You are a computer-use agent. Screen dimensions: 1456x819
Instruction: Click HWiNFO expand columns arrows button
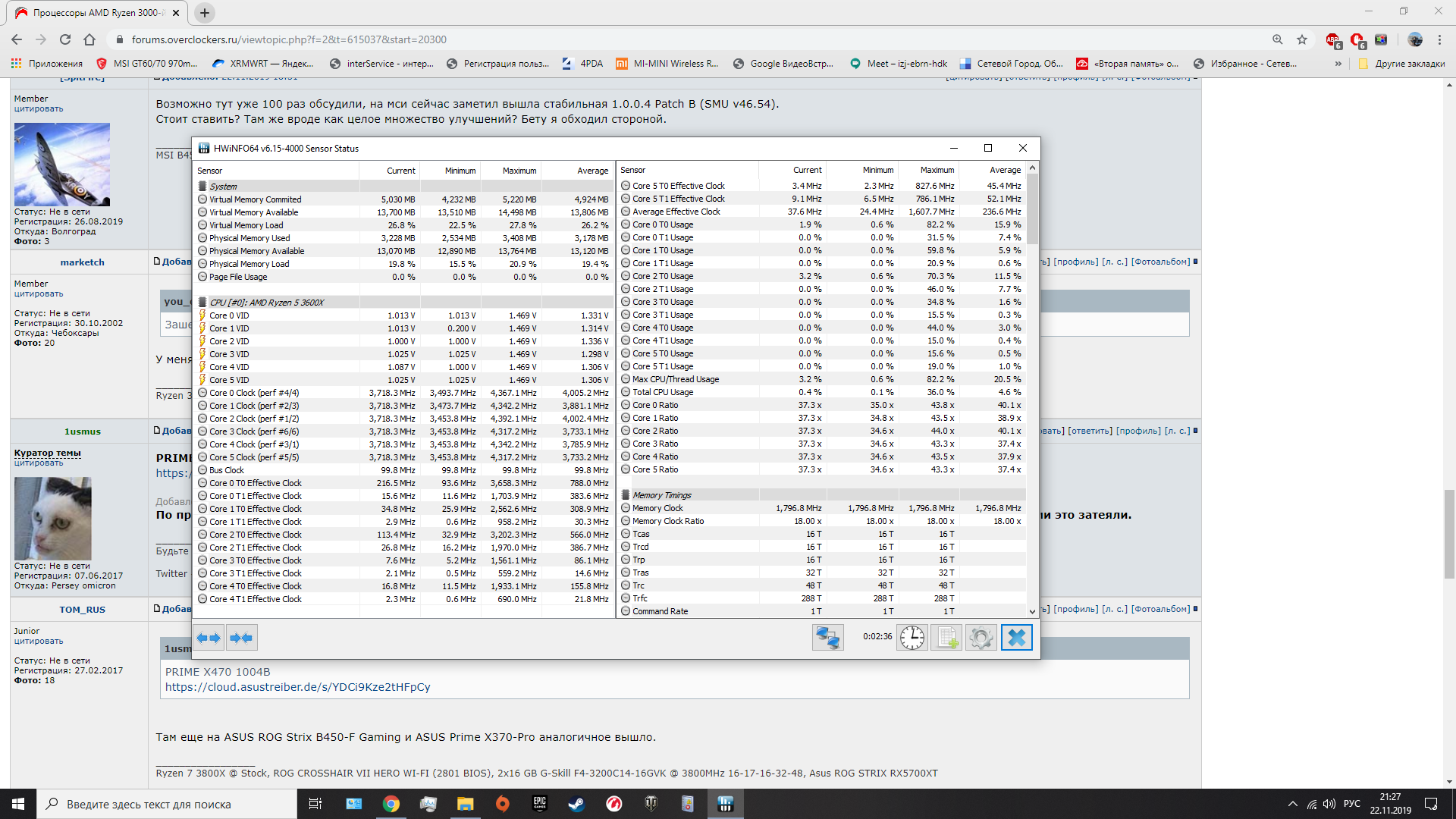coord(209,638)
